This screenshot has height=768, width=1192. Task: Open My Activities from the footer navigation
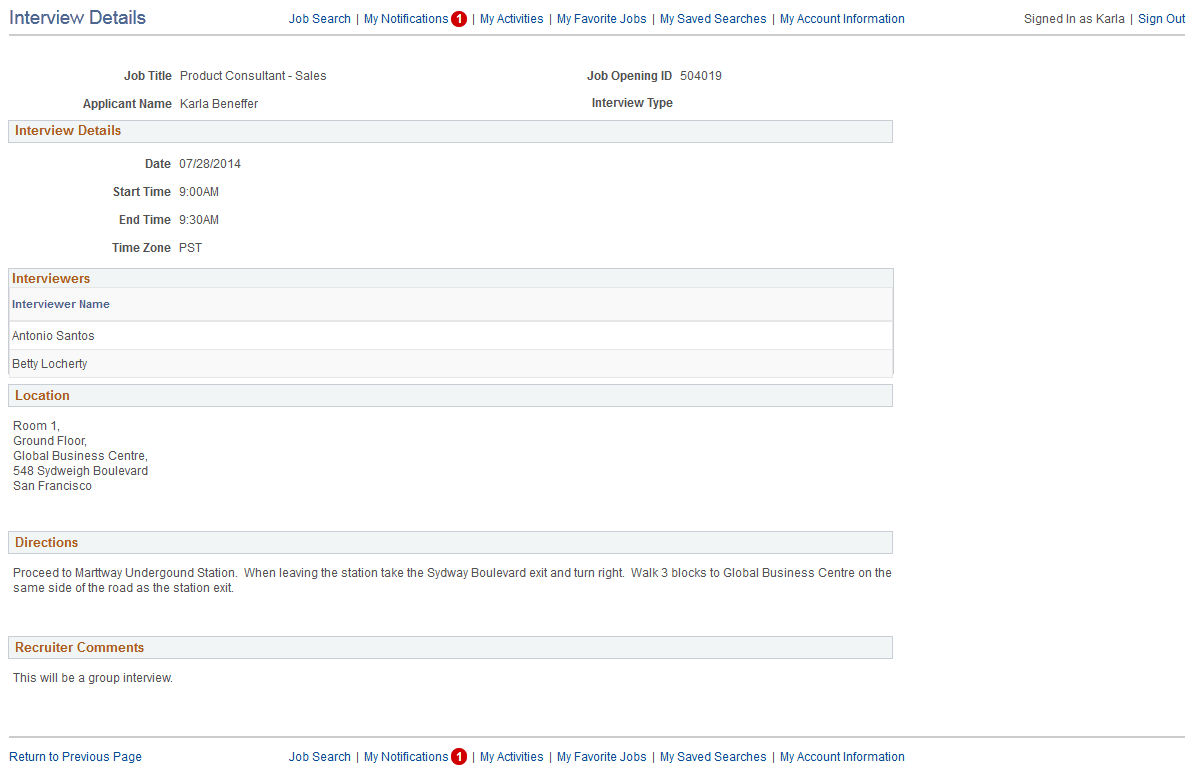coord(511,756)
